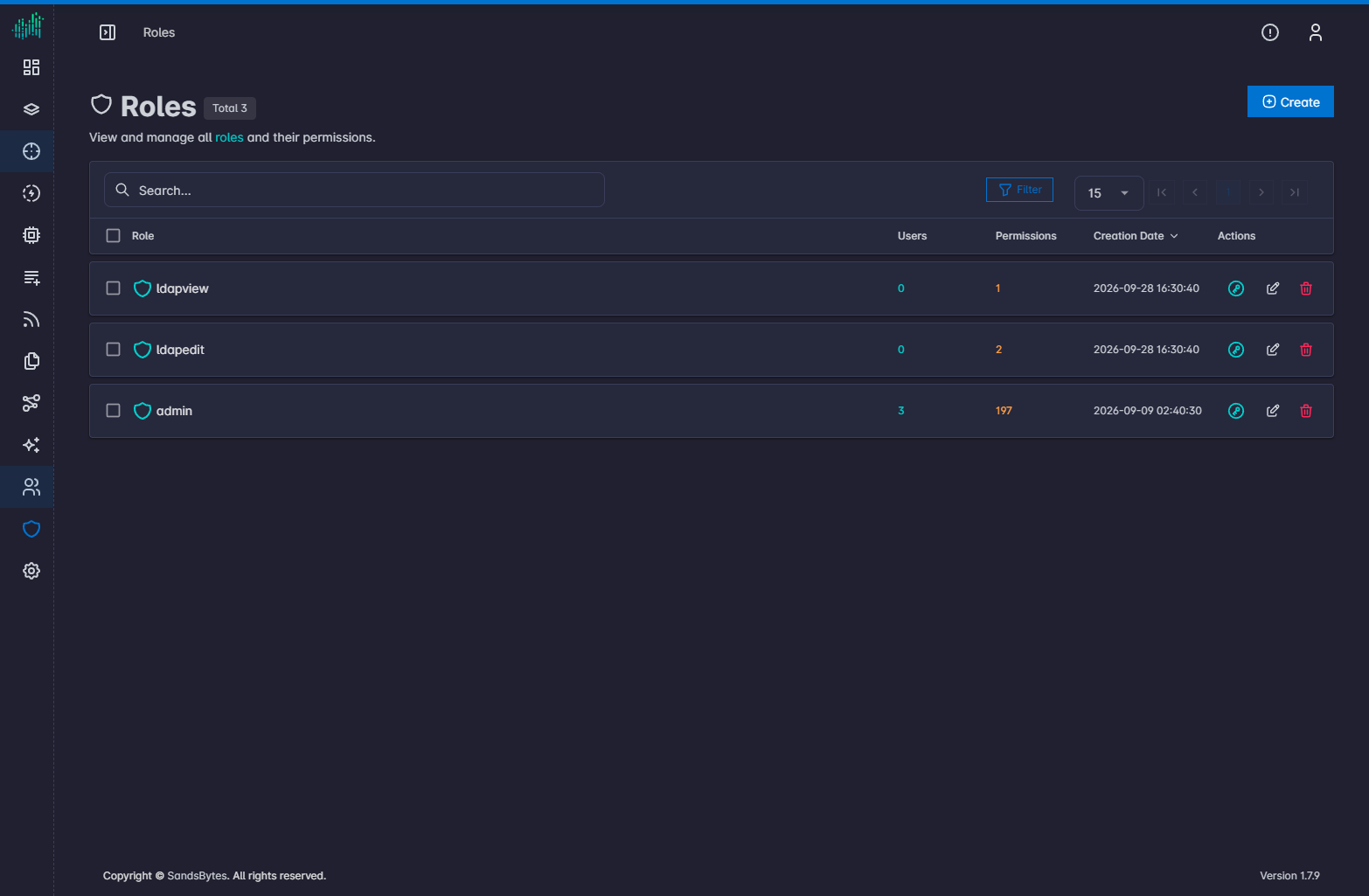Image resolution: width=1369 pixels, height=896 pixels.
Task: Open the RSS feed sidebar icon
Action: pyautogui.click(x=31, y=319)
